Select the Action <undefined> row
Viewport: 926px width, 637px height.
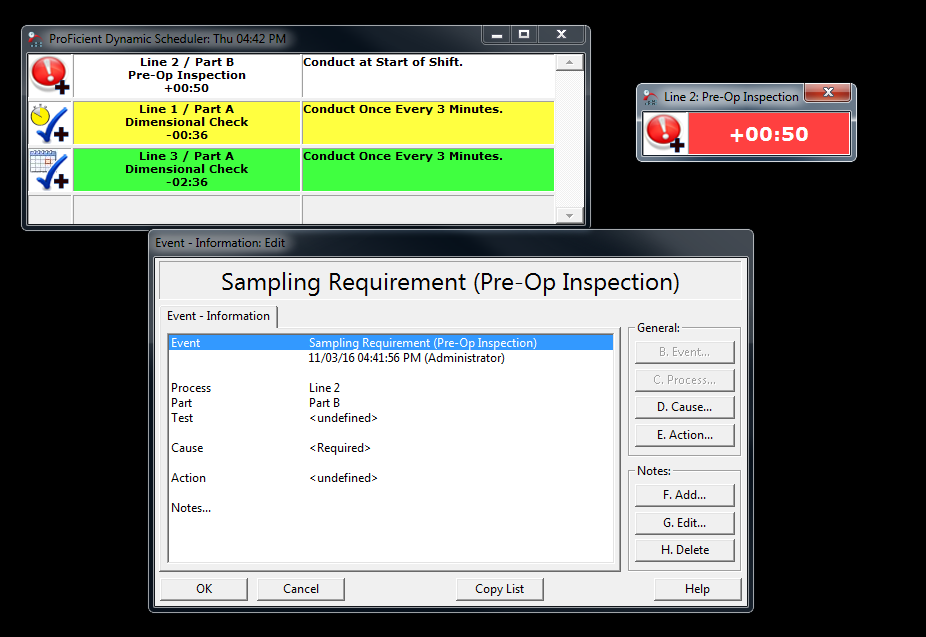[x=391, y=478]
